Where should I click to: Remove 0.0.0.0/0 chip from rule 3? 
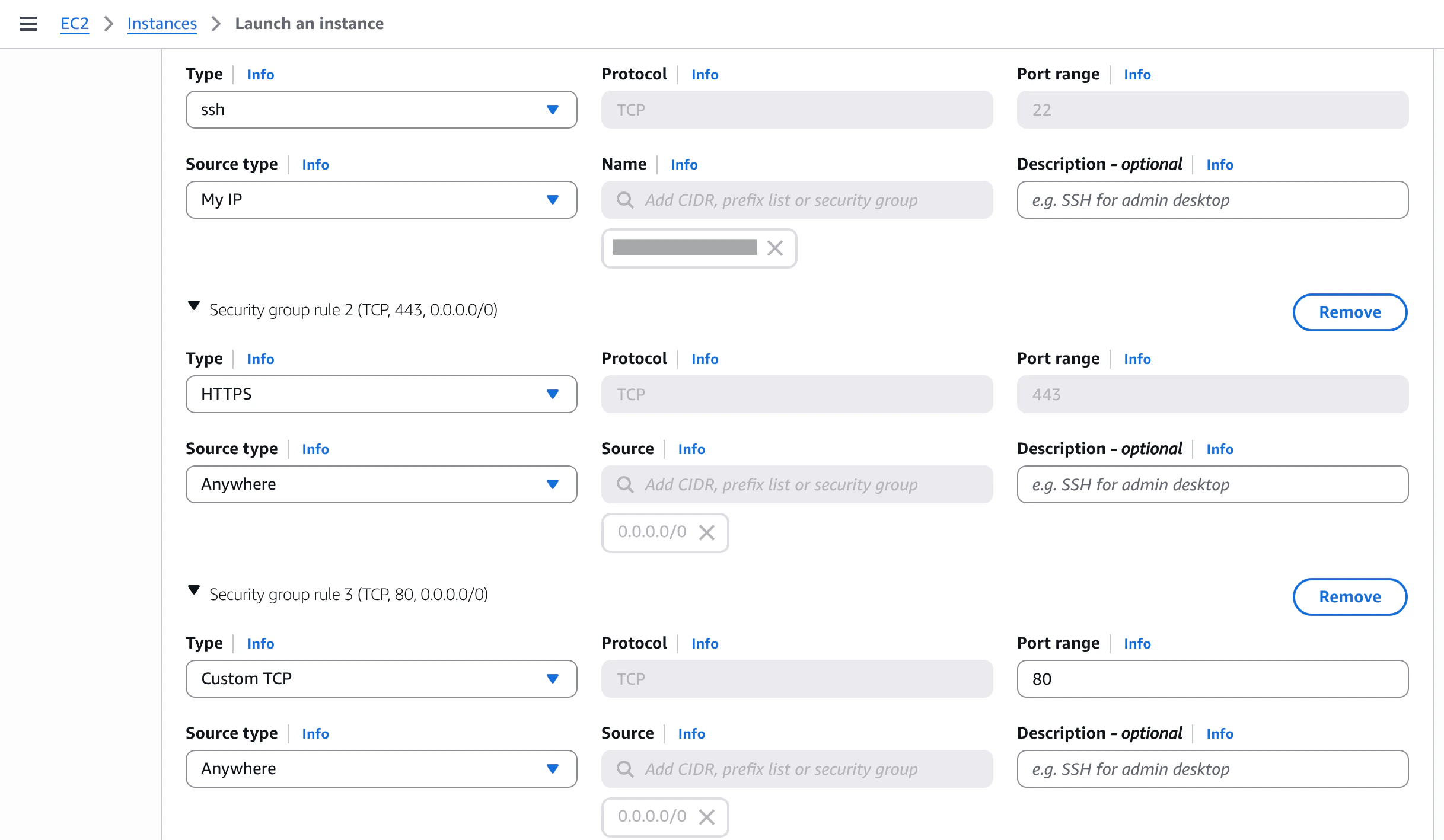click(706, 817)
